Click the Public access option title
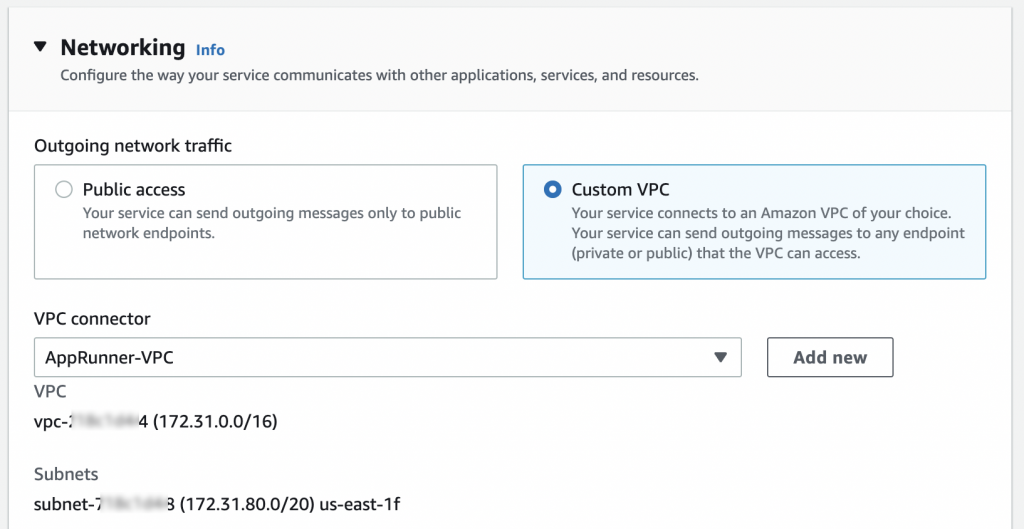1024x529 pixels. click(134, 189)
